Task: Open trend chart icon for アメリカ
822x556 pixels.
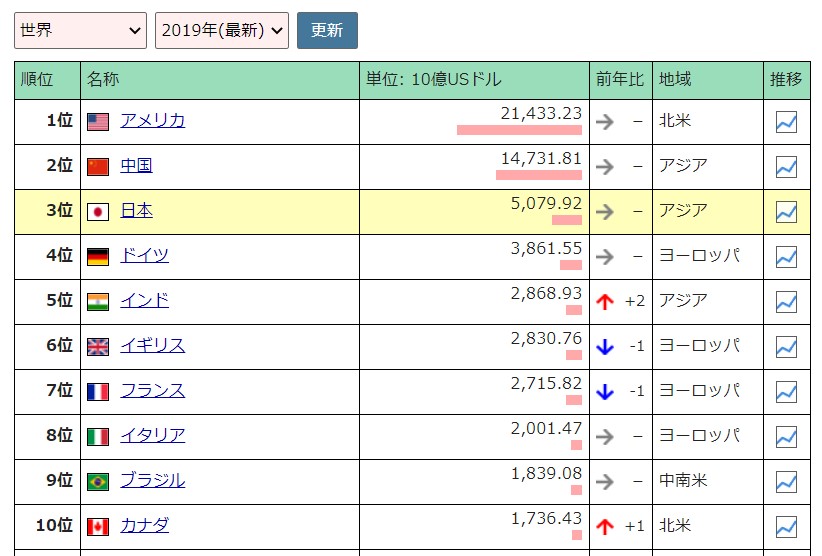Action: [786, 122]
